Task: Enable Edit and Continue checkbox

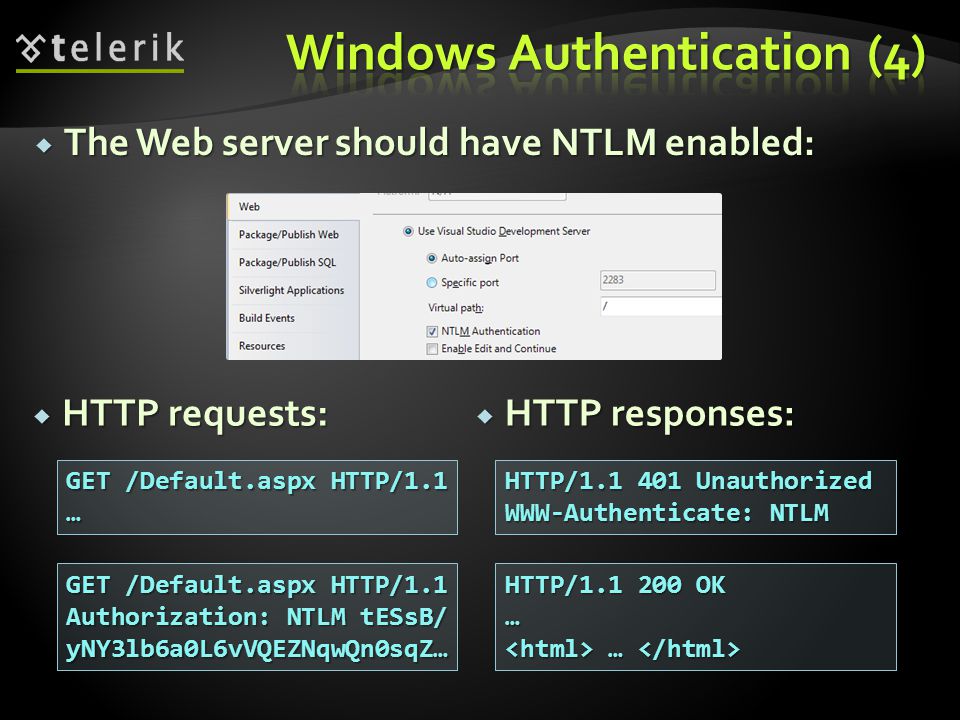Action: 432,349
